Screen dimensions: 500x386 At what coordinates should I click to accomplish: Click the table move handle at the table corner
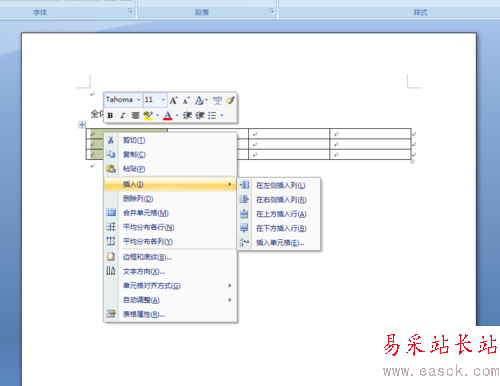82,125
